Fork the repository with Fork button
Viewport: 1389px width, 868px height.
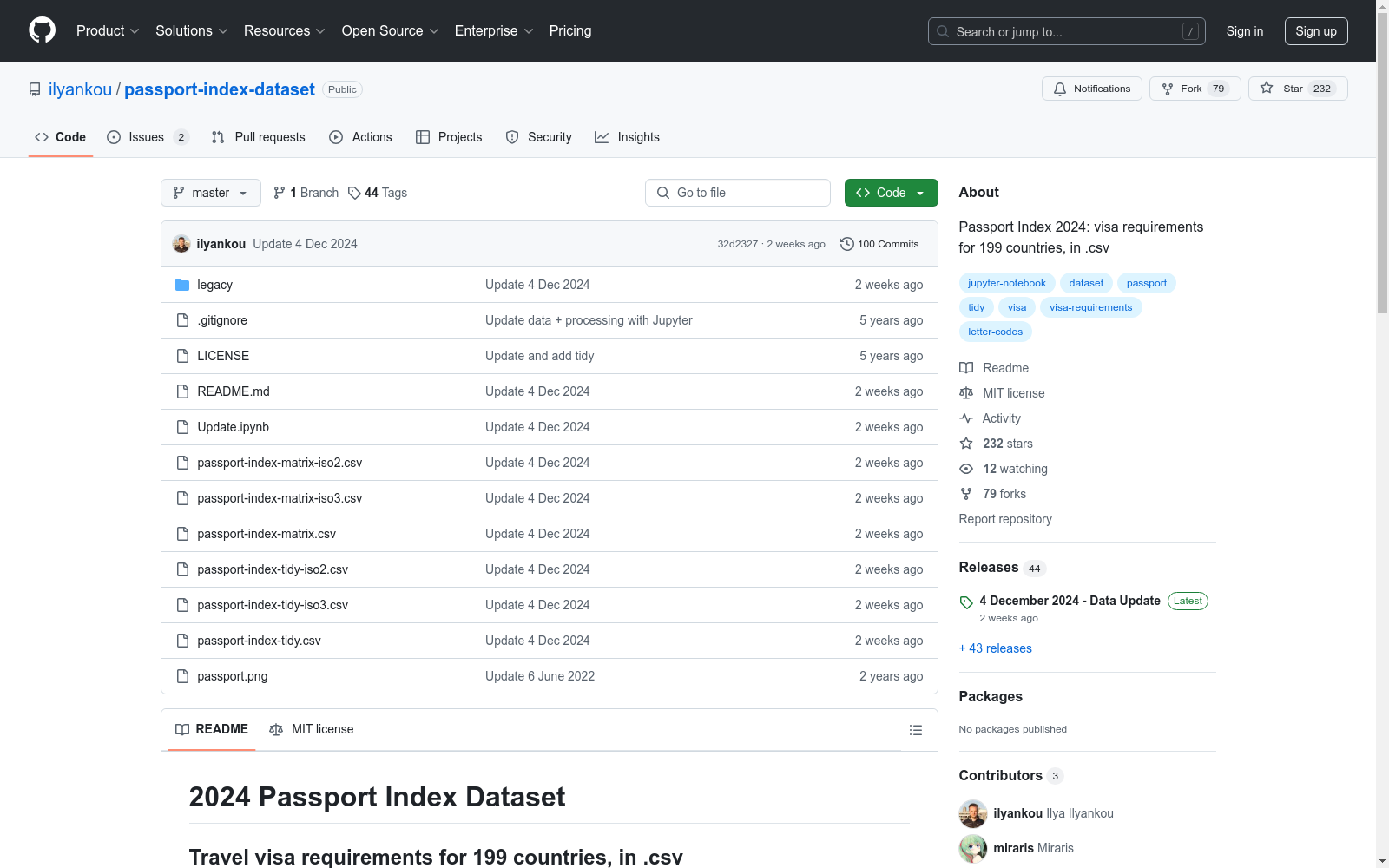[x=1195, y=89]
